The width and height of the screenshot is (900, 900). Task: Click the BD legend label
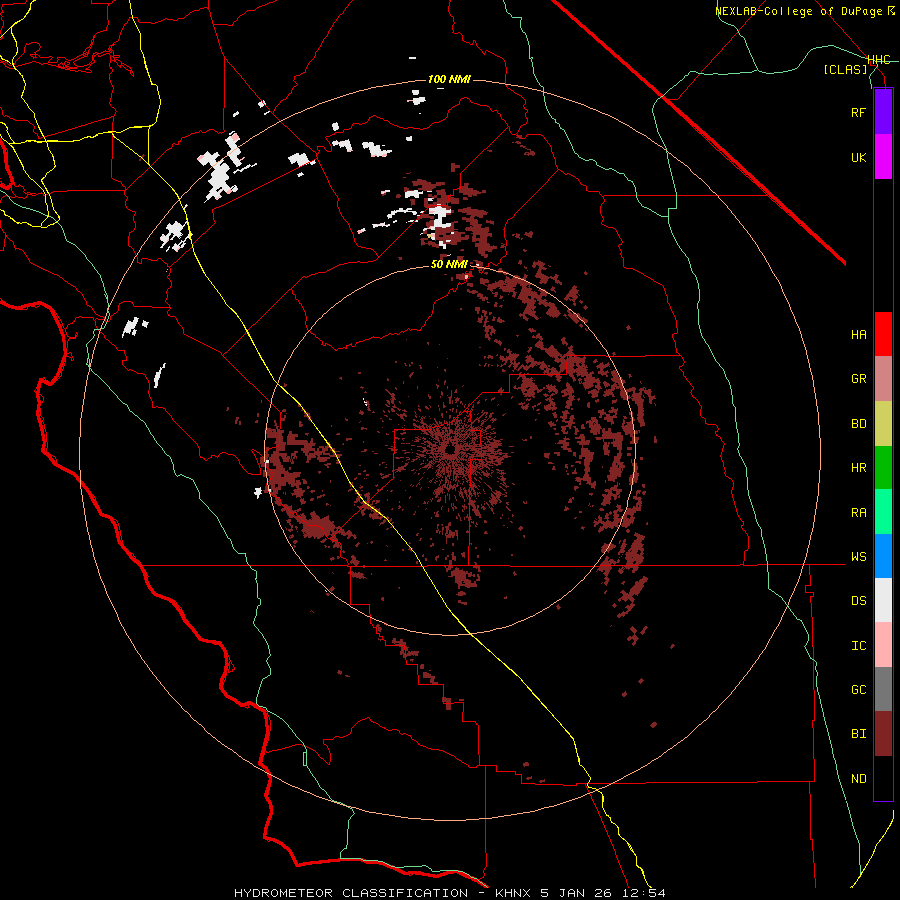(x=858, y=424)
